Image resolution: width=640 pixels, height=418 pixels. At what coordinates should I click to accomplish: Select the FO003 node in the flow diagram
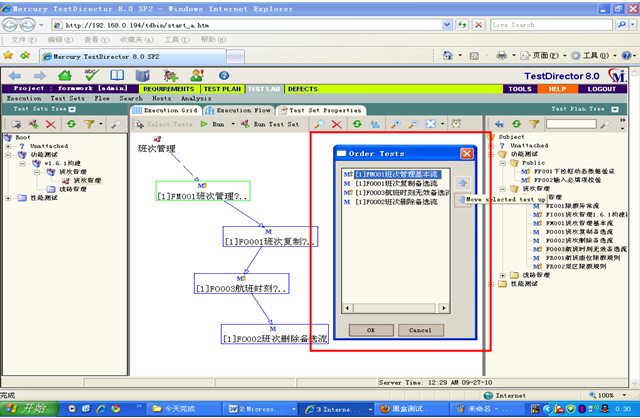coord(242,284)
